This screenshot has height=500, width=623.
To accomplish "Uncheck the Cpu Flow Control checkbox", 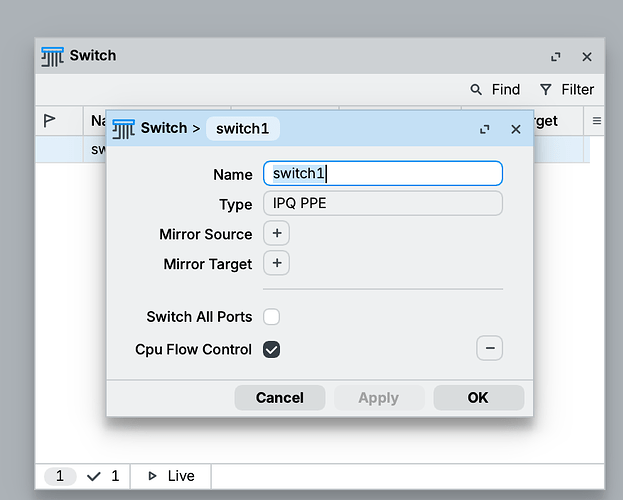I will pyautogui.click(x=271, y=349).
